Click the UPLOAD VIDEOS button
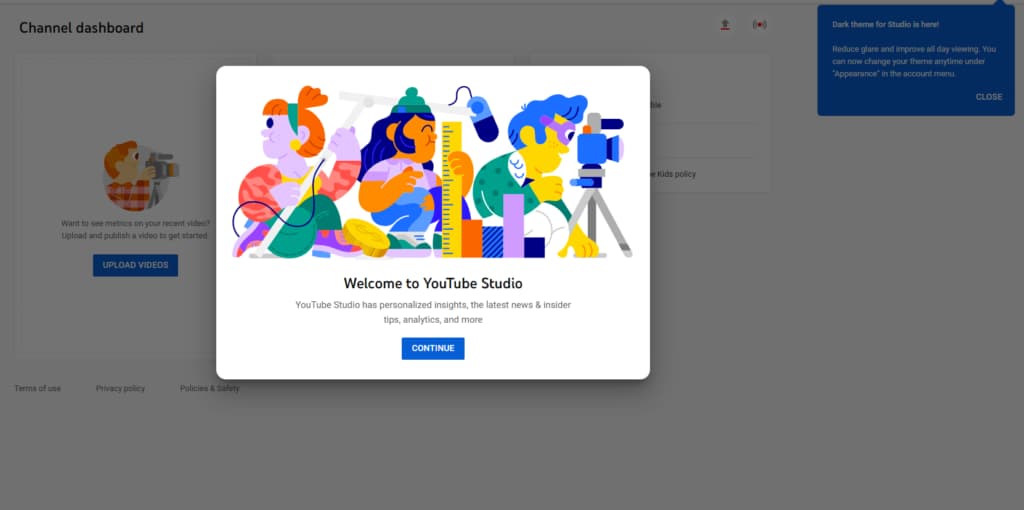 [x=135, y=265]
